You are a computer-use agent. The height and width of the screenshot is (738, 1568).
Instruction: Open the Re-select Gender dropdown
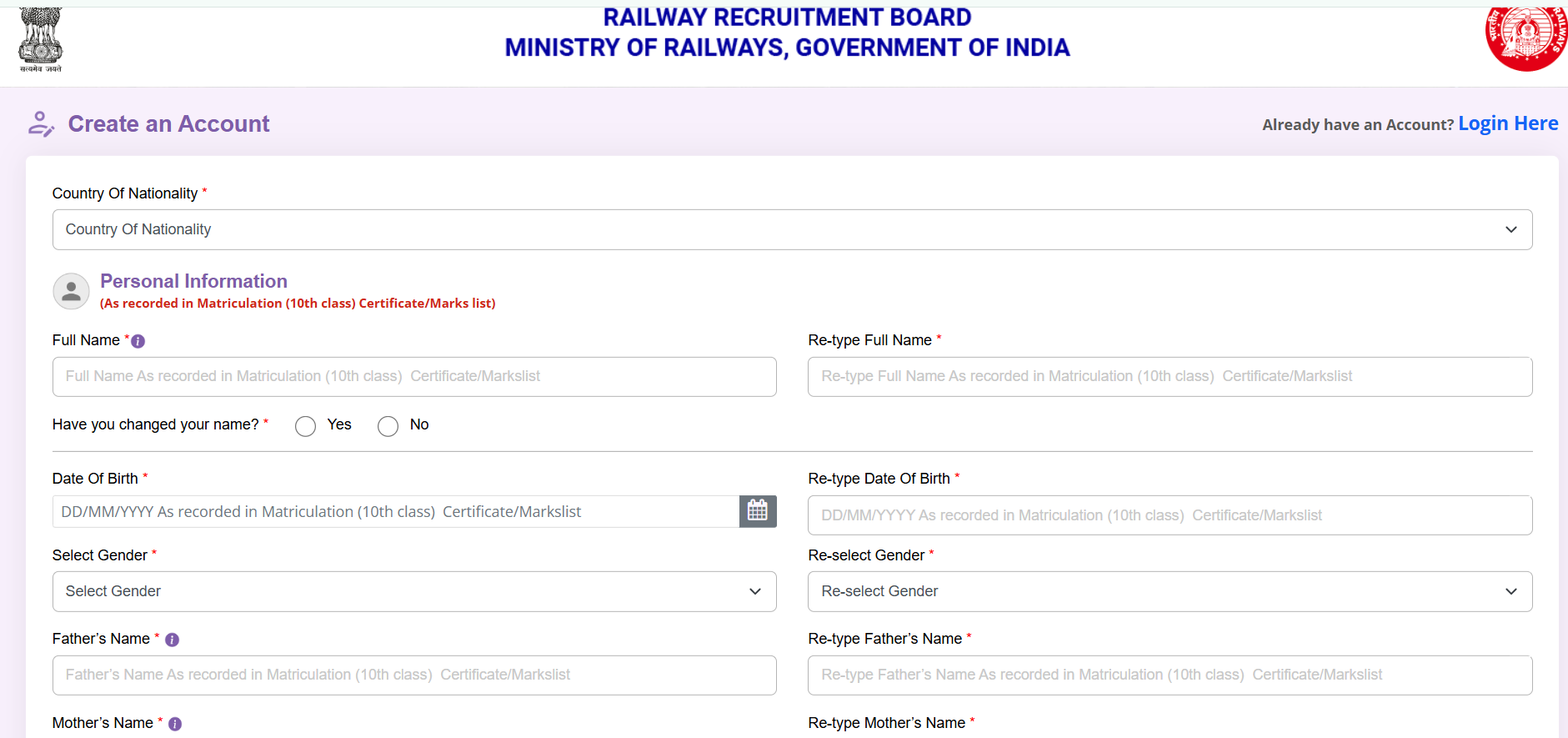pos(1170,591)
